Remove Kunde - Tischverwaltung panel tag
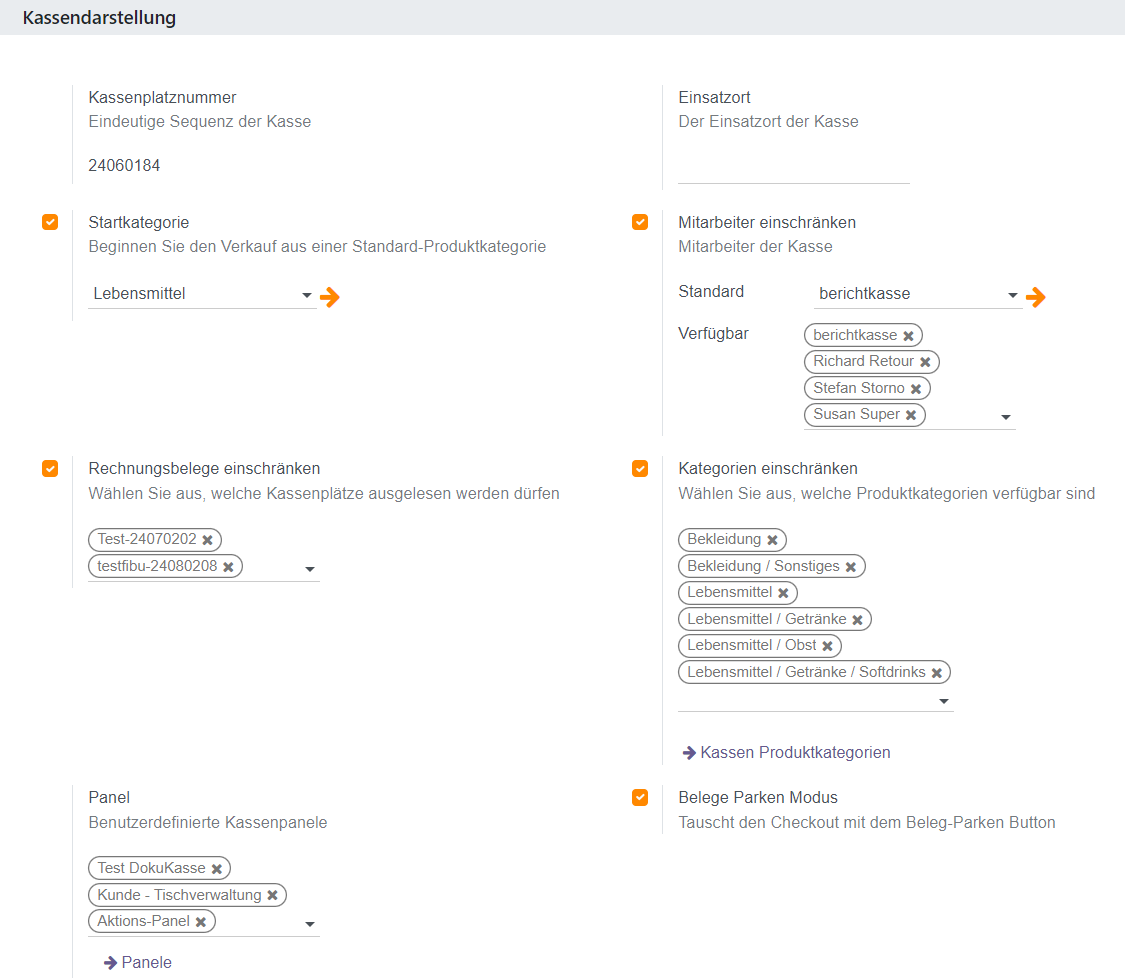The width and height of the screenshot is (1125, 978). [272, 896]
